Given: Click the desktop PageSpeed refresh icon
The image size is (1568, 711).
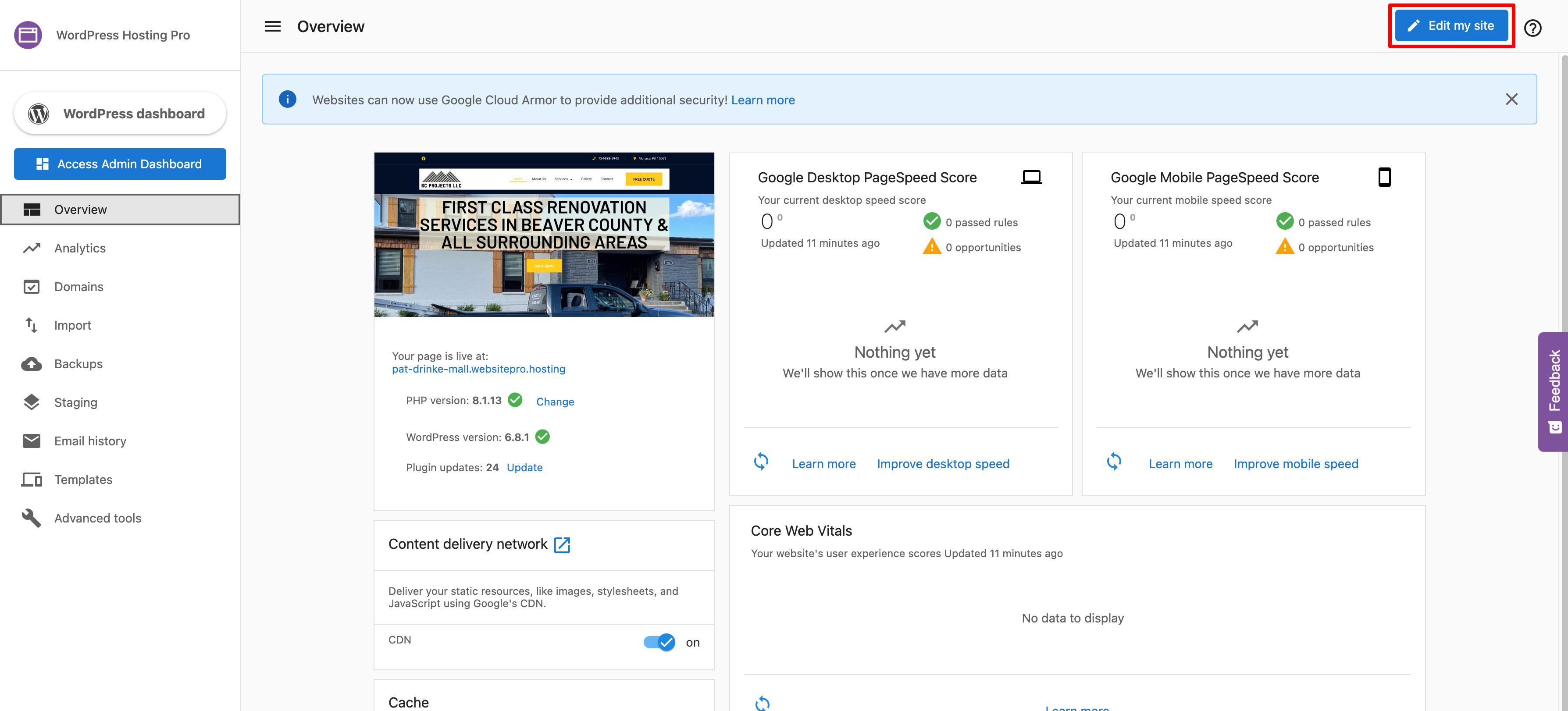Looking at the screenshot, I should (x=761, y=462).
